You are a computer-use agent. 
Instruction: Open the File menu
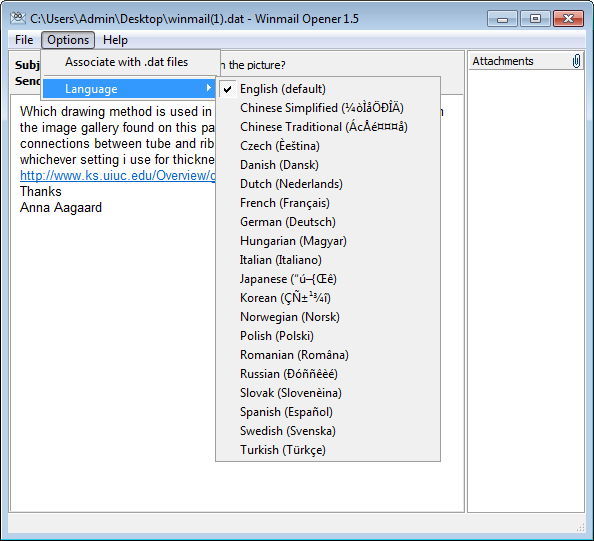[24, 40]
